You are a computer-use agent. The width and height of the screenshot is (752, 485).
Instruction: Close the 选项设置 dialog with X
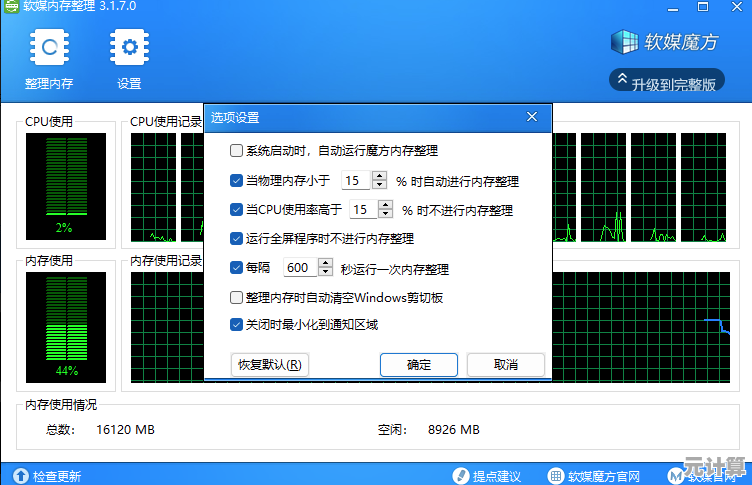point(532,118)
